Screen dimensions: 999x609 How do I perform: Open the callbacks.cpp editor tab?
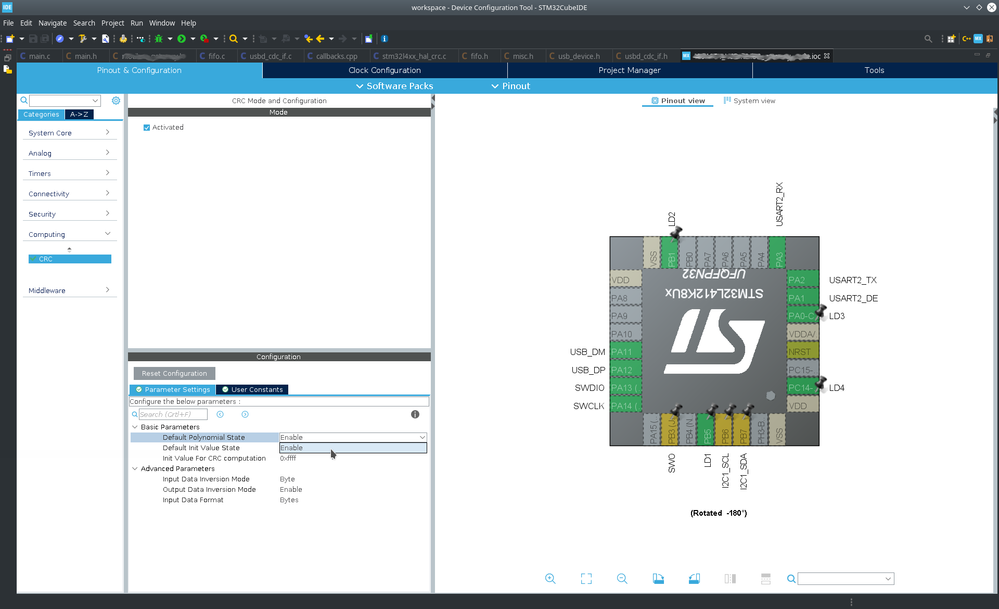(332, 56)
